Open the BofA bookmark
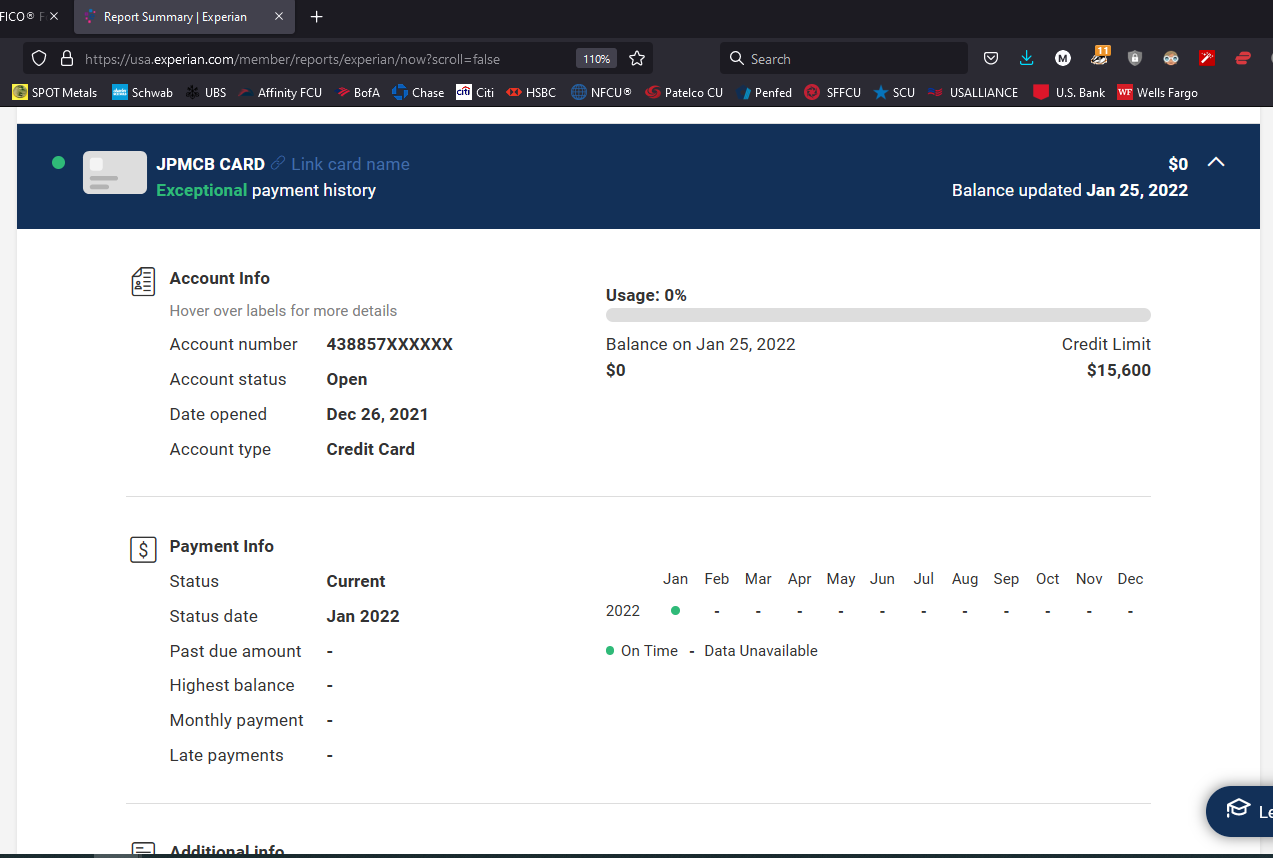Image resolution: width=1273 pixels, height=858 pixels. pyautogui.click(x=358, y=92)
